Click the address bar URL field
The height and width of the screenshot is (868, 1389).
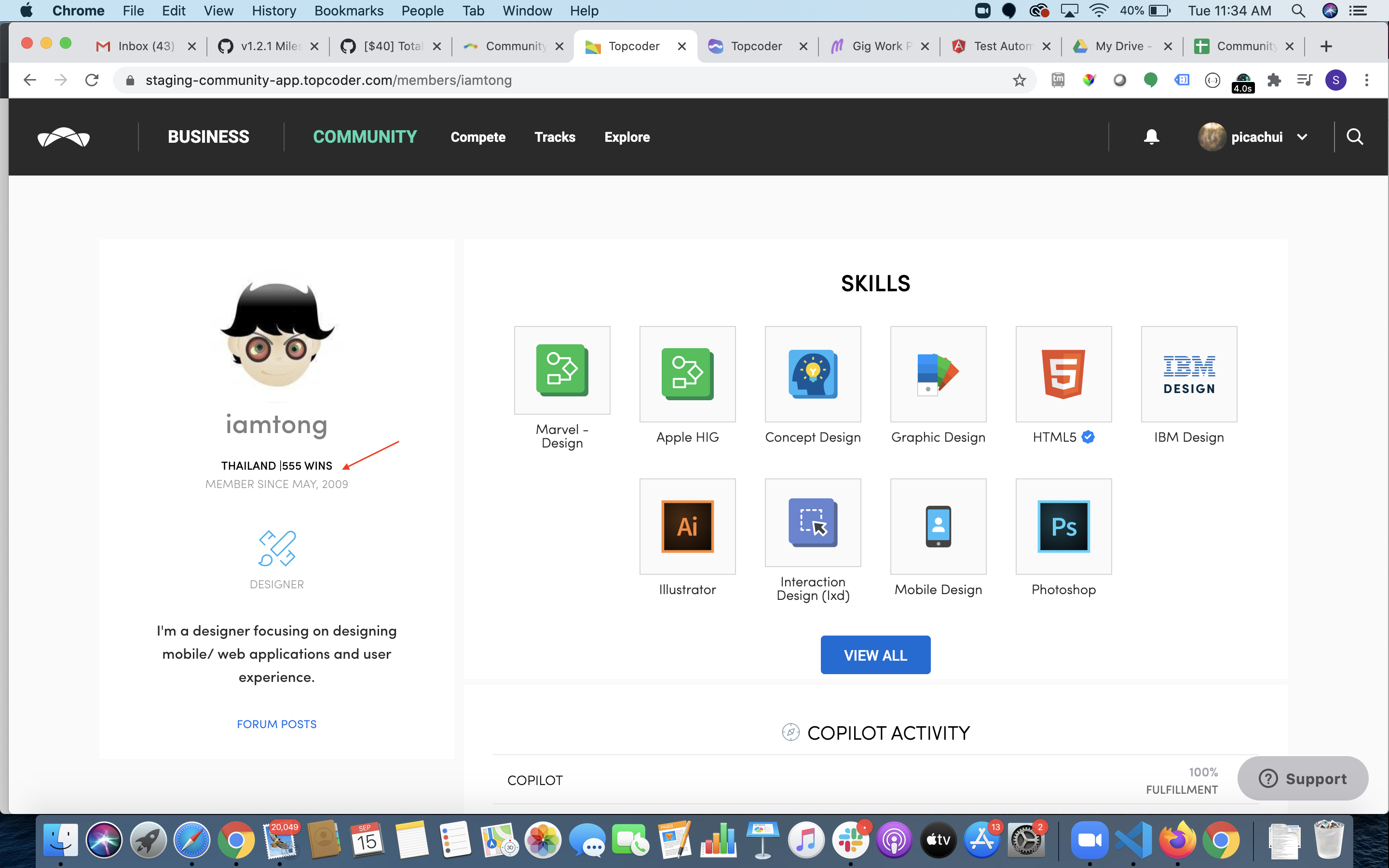(x=574, y=80)
